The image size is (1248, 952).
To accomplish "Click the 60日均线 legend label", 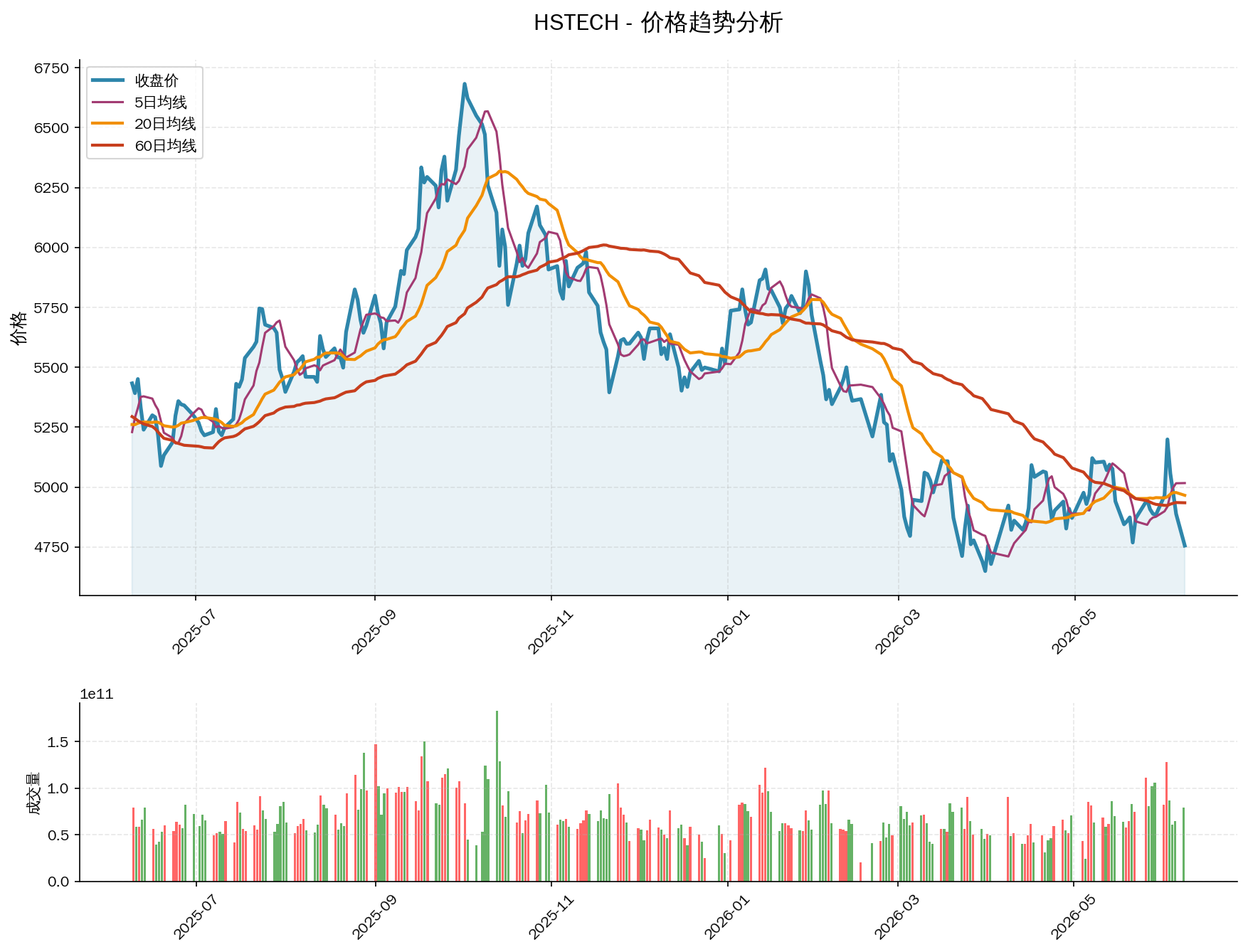I will click(165, 146).
